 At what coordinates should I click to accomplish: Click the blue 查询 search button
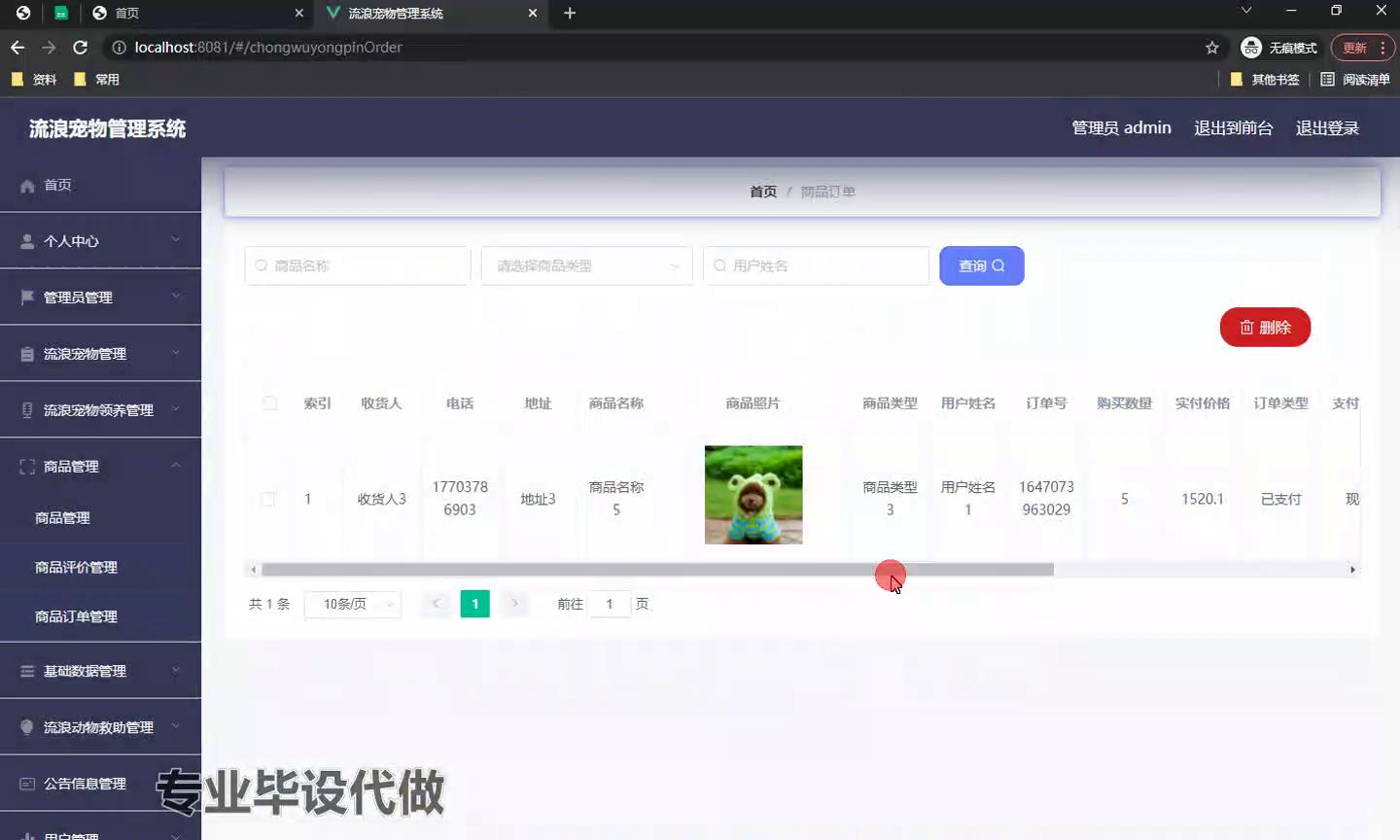pyautogui.click(x=981, y=265)
